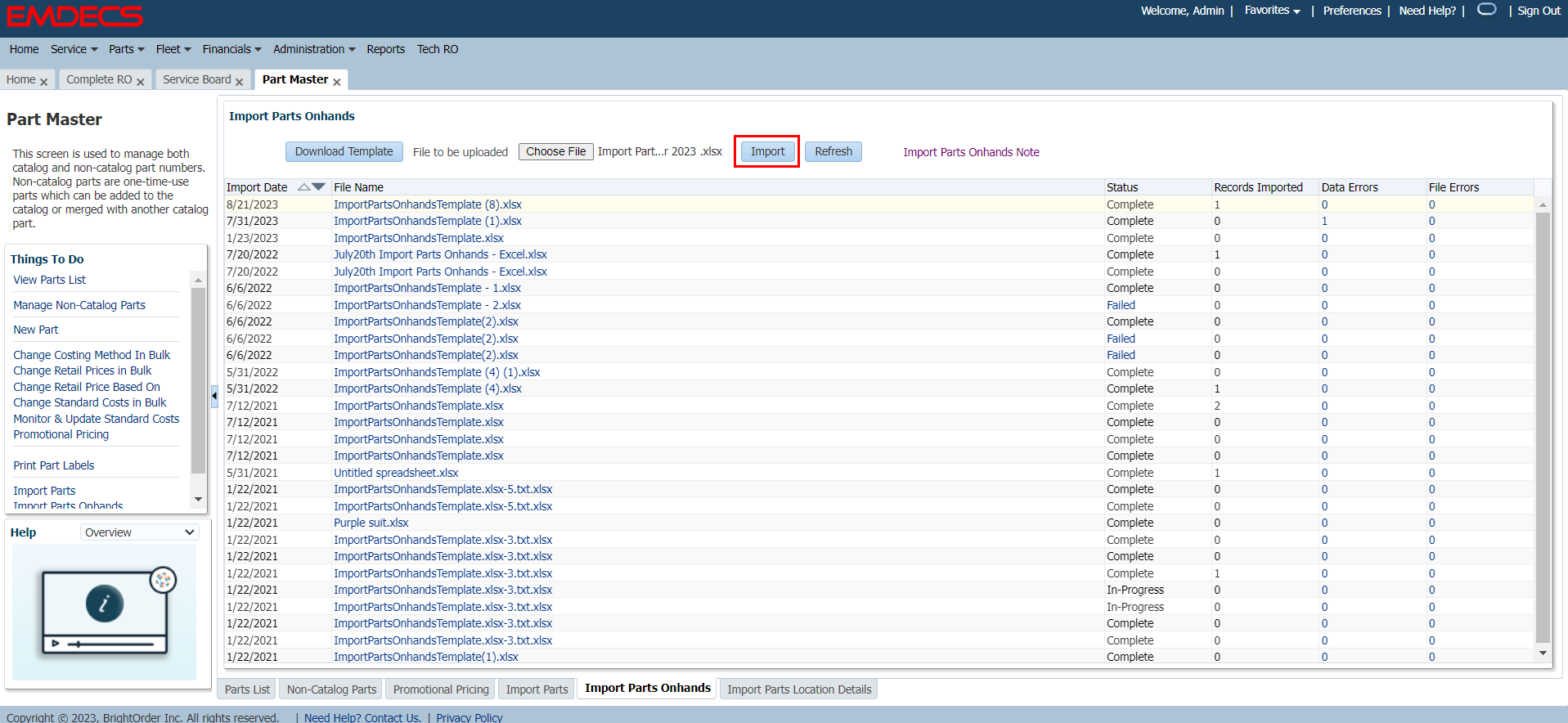Open Reports in menu bar
The height and width of the screenshot is (723, 1568).
pos(386,49)
